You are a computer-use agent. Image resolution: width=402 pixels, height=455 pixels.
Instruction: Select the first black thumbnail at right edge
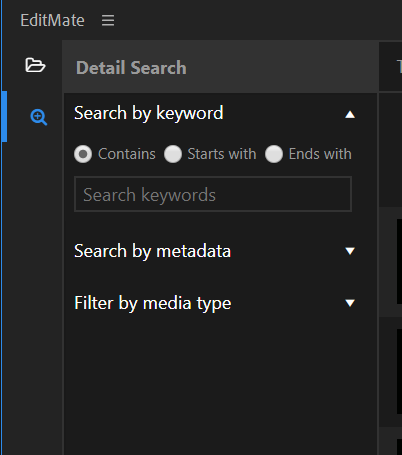399,261
